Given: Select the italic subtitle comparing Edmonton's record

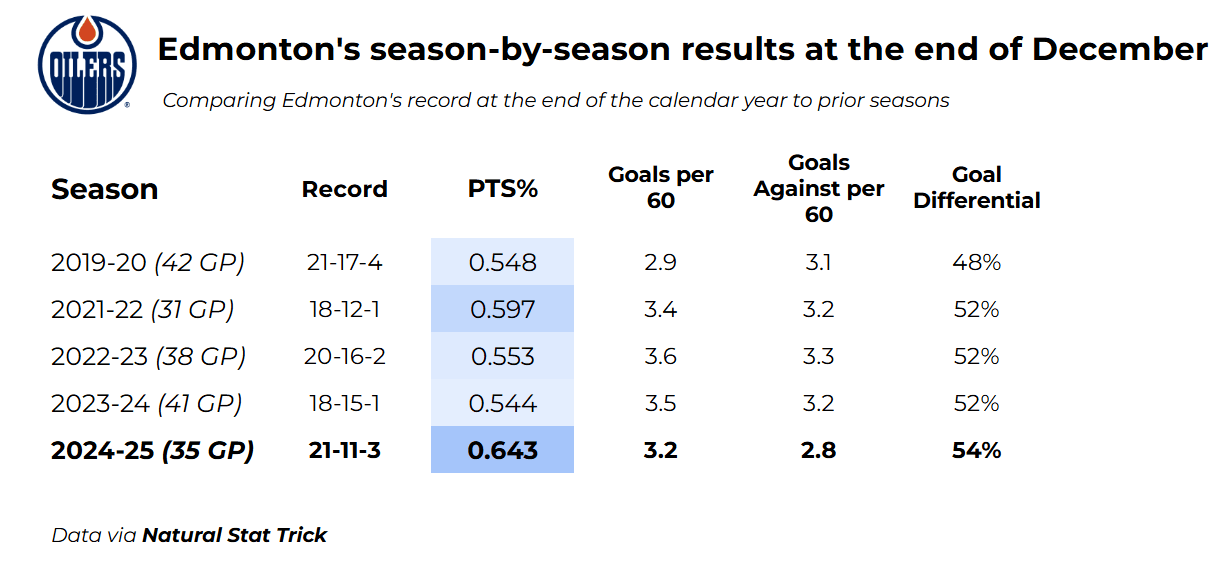Looking at the screenshot, I should (x=555, y=100).
